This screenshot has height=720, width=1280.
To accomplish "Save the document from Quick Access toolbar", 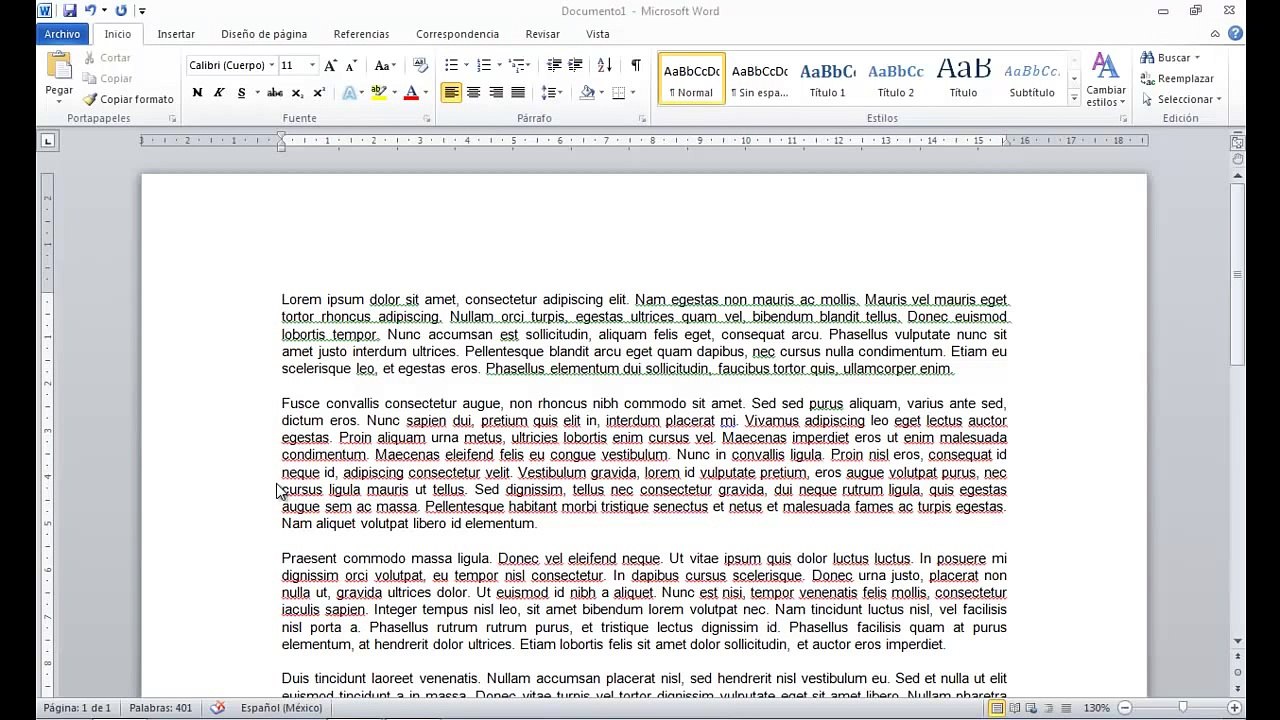I will (70, 11).
